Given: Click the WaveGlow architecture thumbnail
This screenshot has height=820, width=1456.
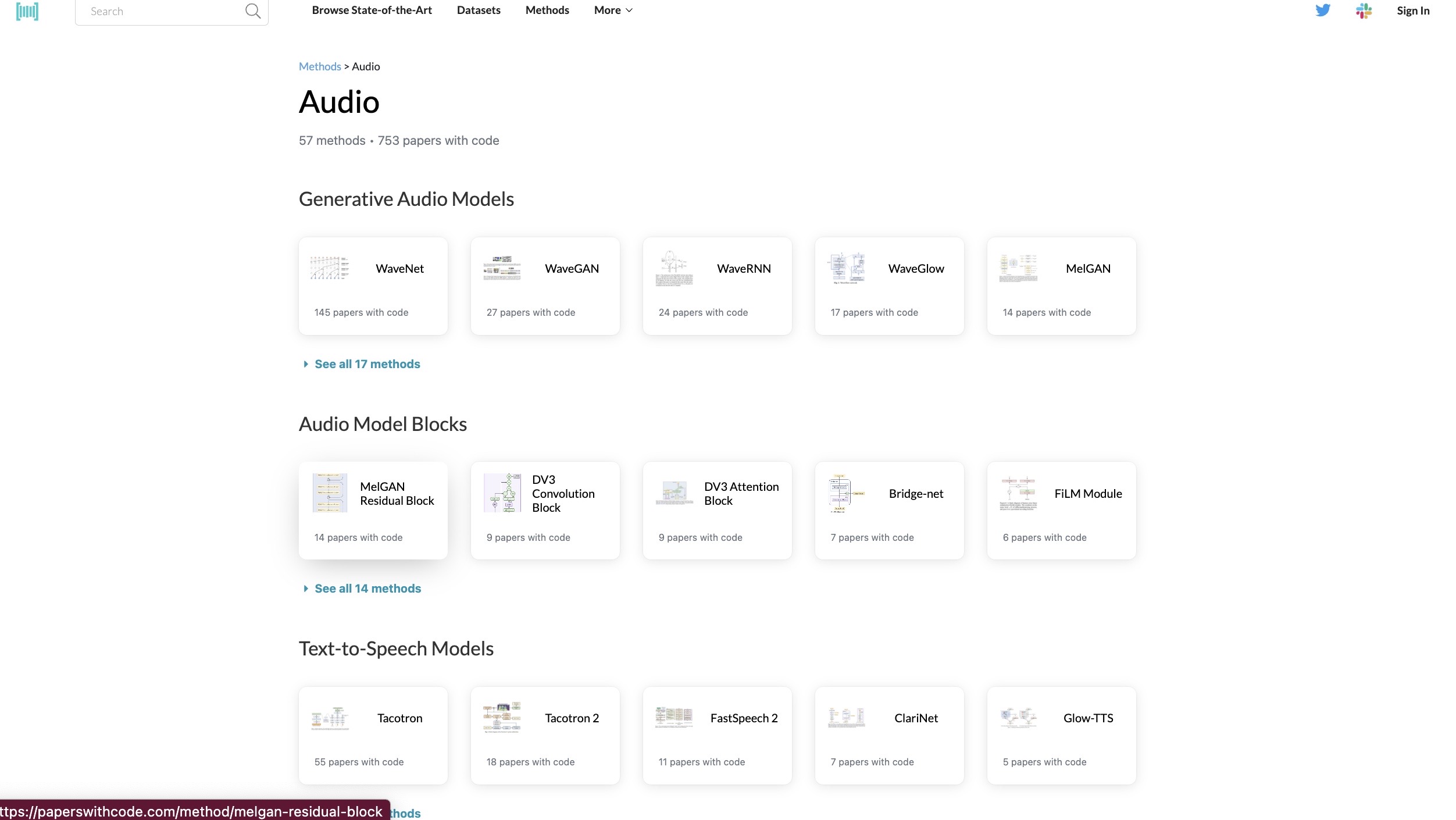Looking at the screenshot, I should [846, 268].
